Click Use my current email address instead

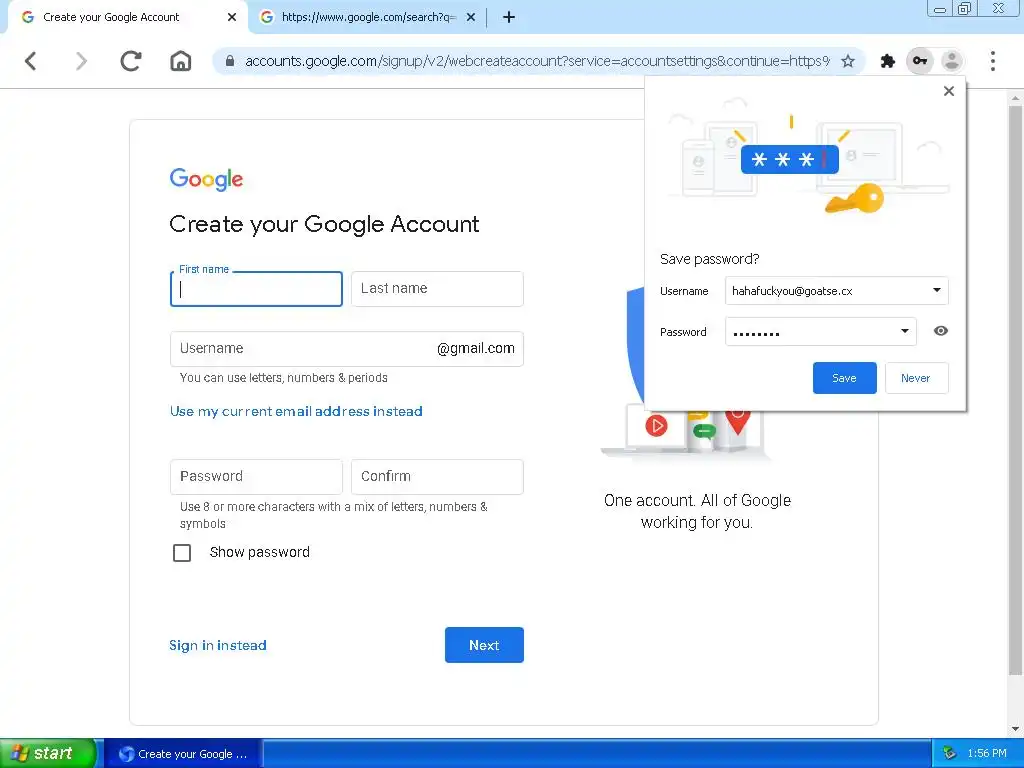tap(296, 411)
